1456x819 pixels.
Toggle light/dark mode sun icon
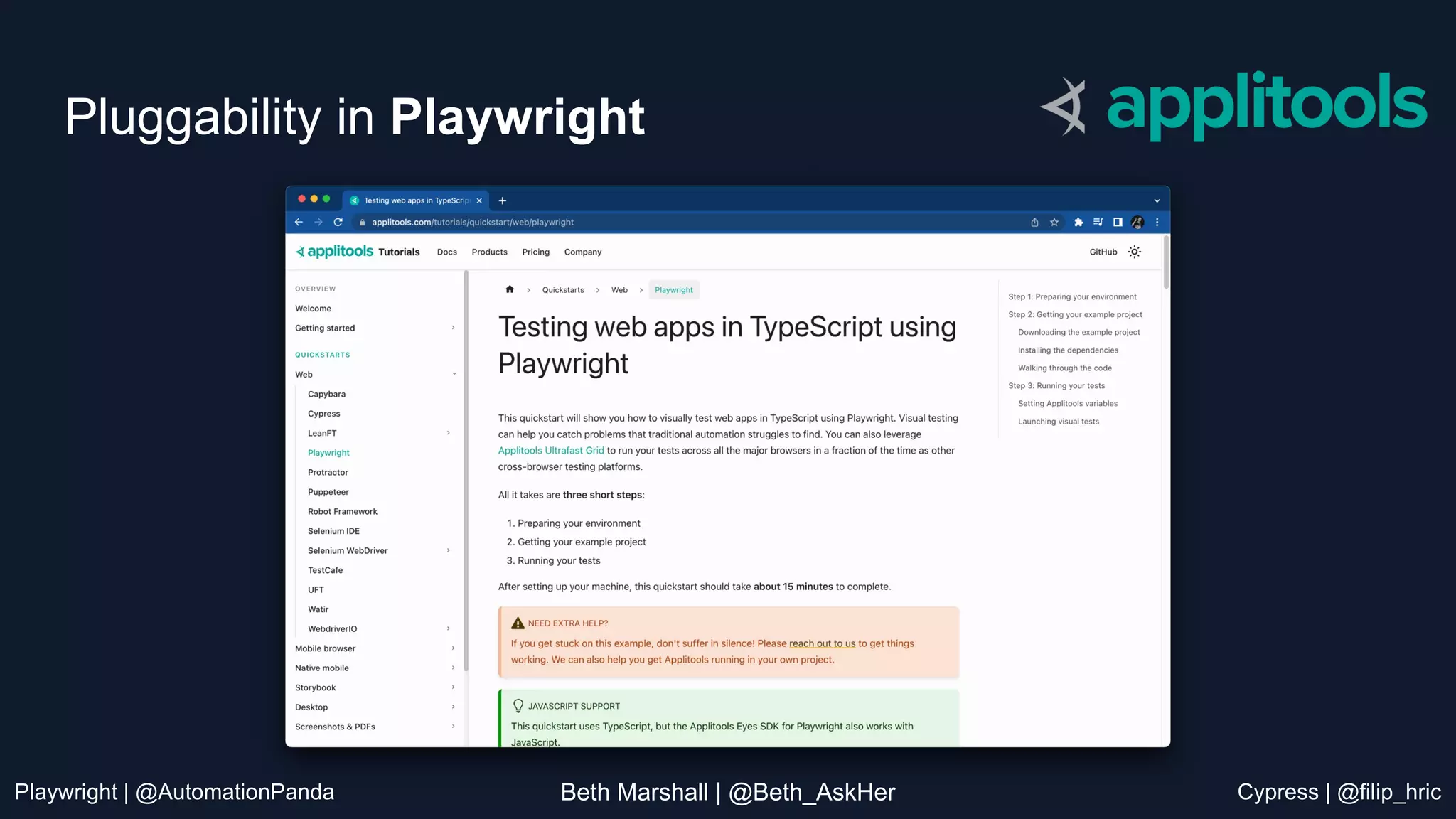[x=1135, y=252]
